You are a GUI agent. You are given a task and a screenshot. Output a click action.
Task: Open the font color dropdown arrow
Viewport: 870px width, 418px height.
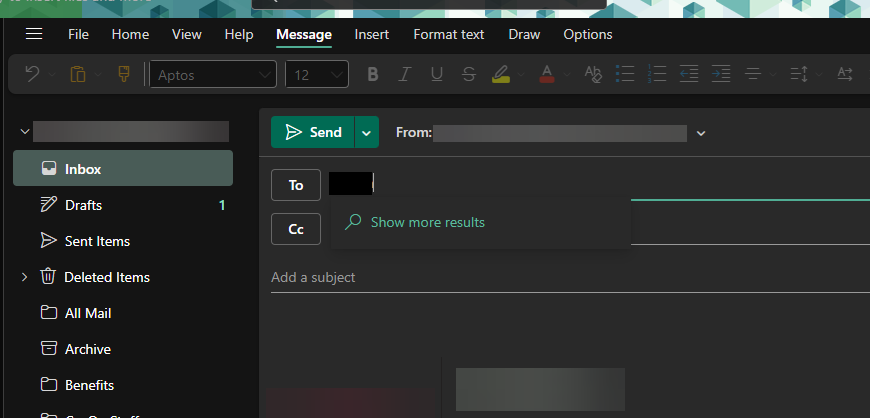(x=566, y=74)
